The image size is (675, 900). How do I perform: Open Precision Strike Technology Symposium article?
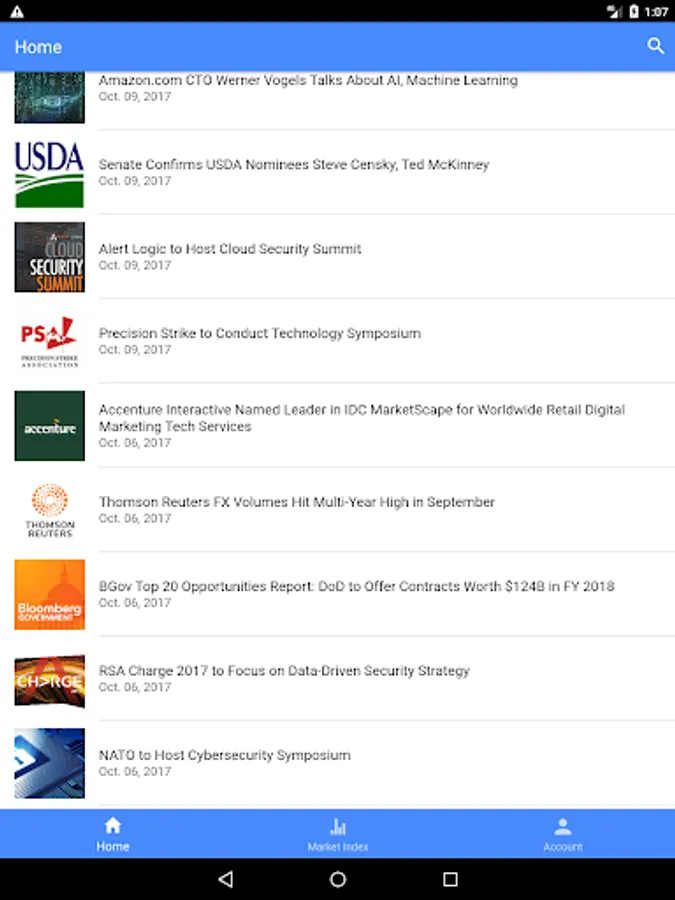[x=259, y=333]
